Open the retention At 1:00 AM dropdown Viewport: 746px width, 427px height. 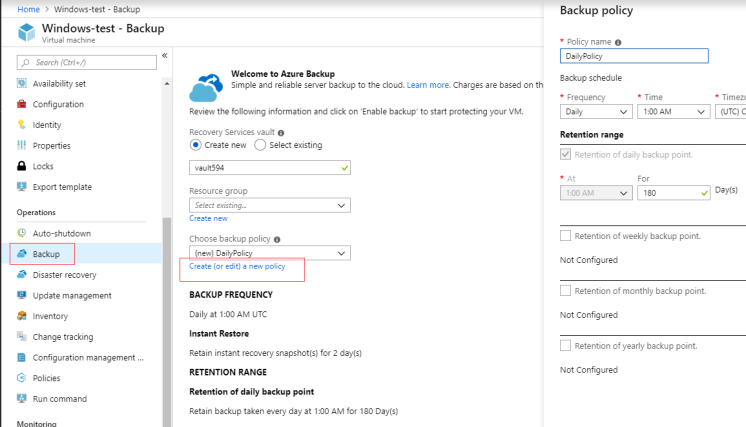click(x=596, y=193)
